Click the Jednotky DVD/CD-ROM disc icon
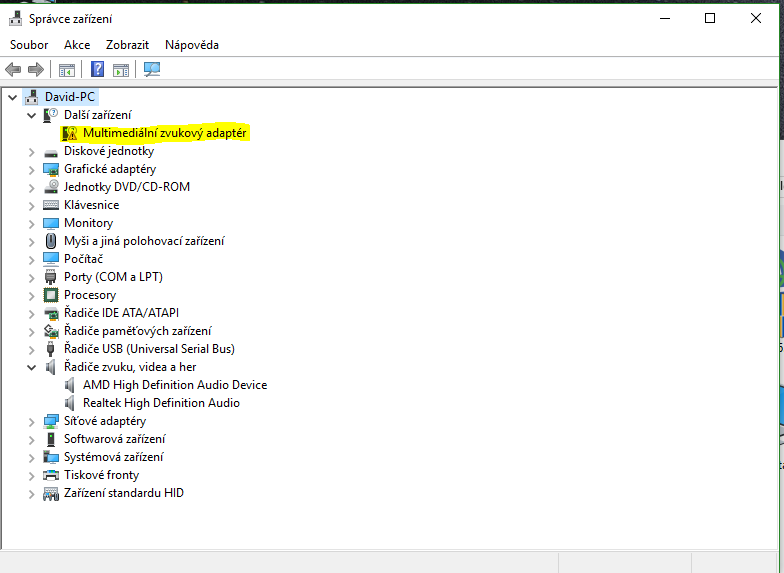The width and height of the screenshot is (784, 573). coord(50,187)
